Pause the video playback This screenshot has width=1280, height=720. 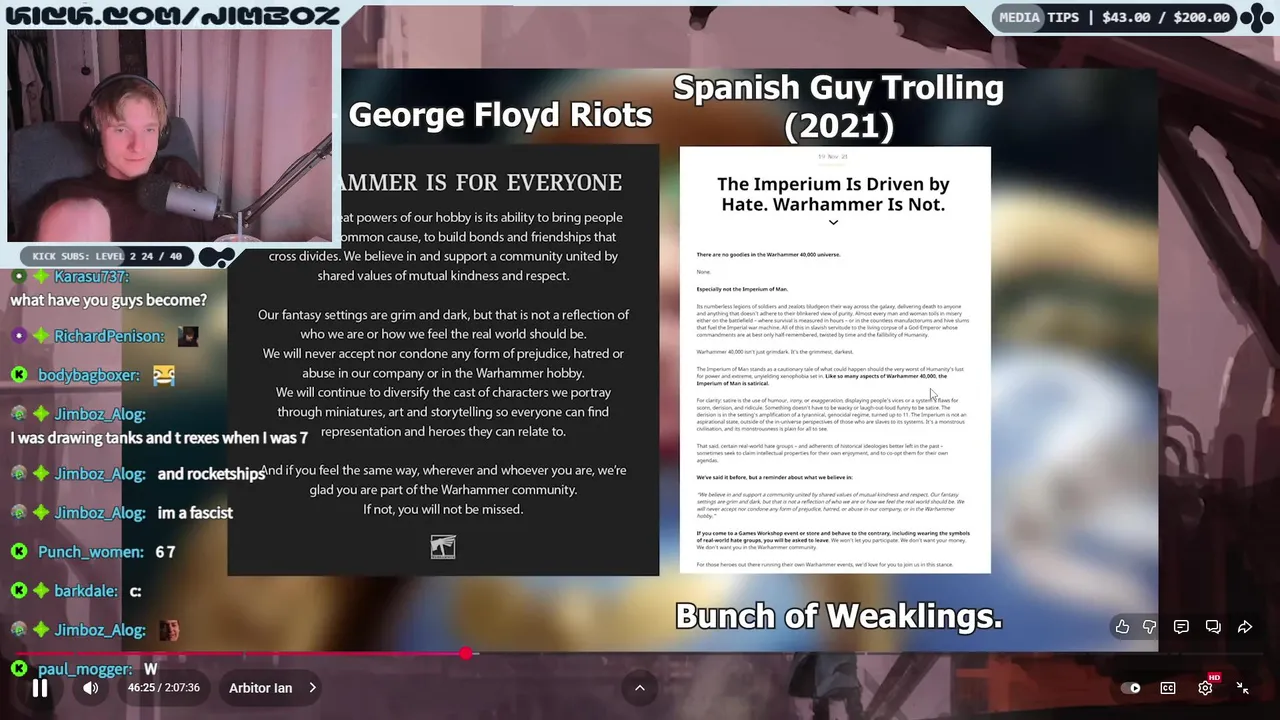(x=40, y=688)
